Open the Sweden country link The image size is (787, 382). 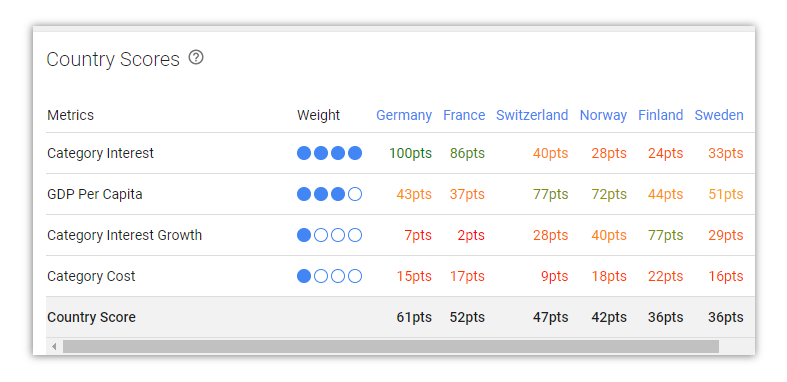719,115
